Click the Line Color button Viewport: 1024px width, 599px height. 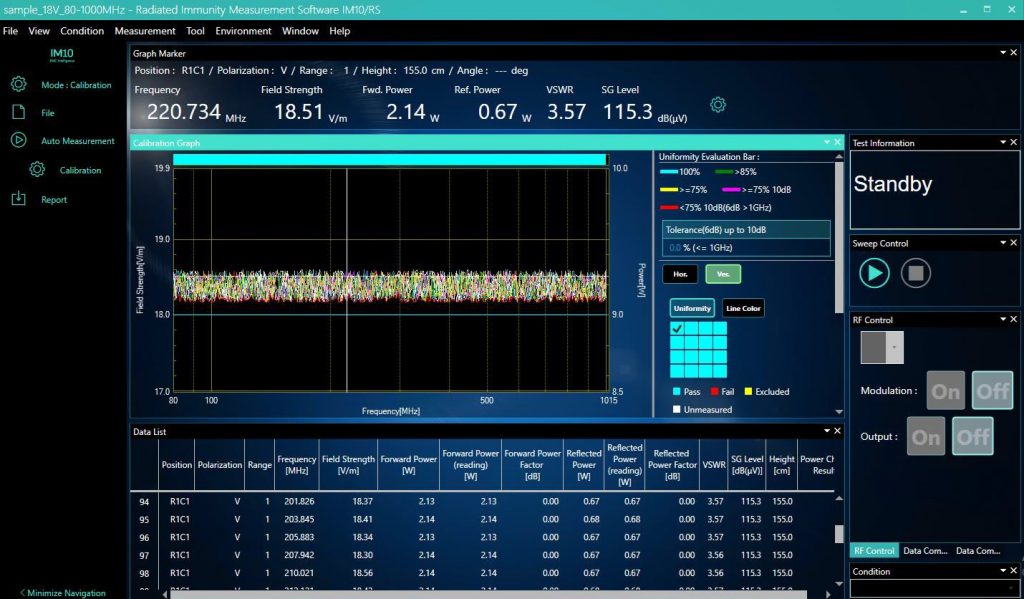[743, 308]
